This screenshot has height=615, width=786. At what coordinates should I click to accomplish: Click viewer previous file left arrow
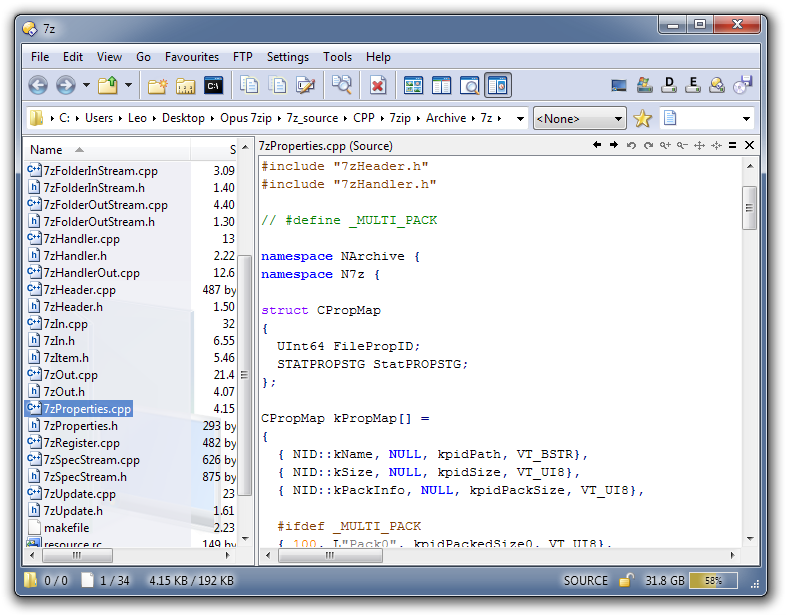click(x=597, y=145)
